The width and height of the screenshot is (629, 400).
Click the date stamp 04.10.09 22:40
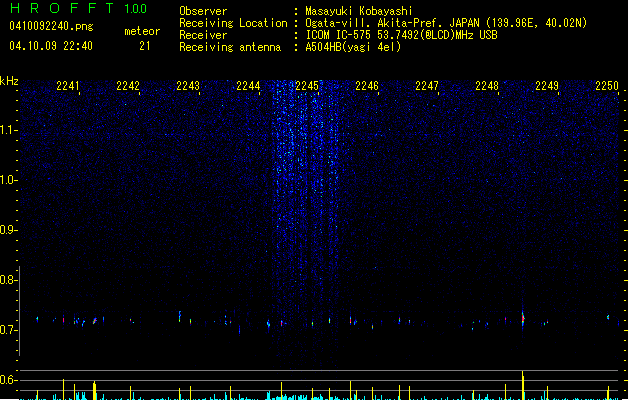click(51, 46)
